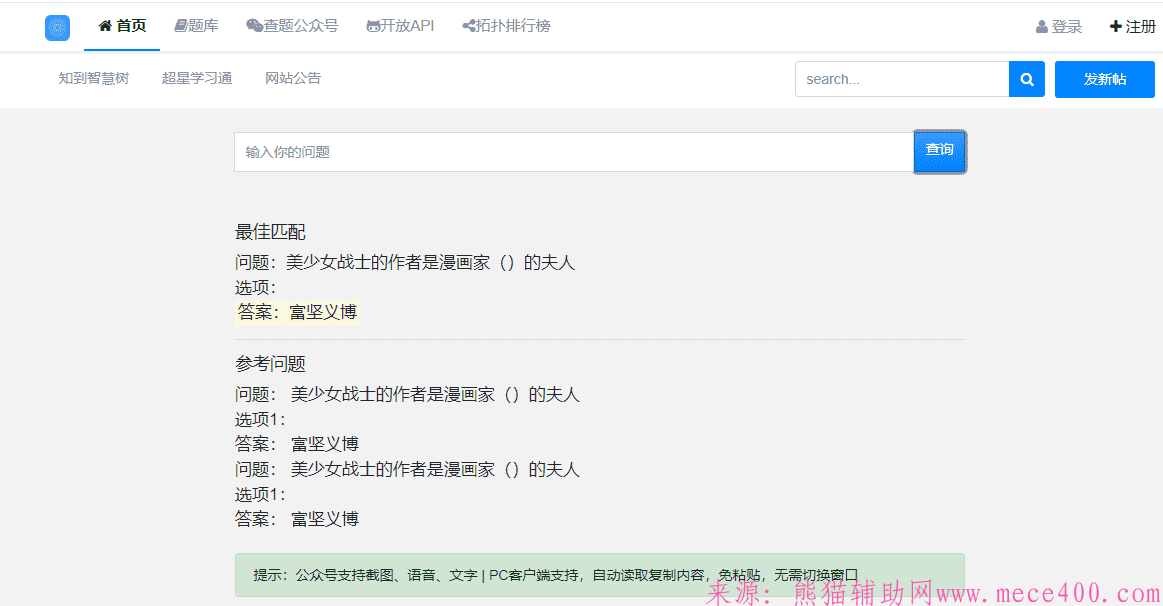The image size is (1163, 606).
Task: Switch to the 知到智慧树 tab
Action: pos(93,77)
